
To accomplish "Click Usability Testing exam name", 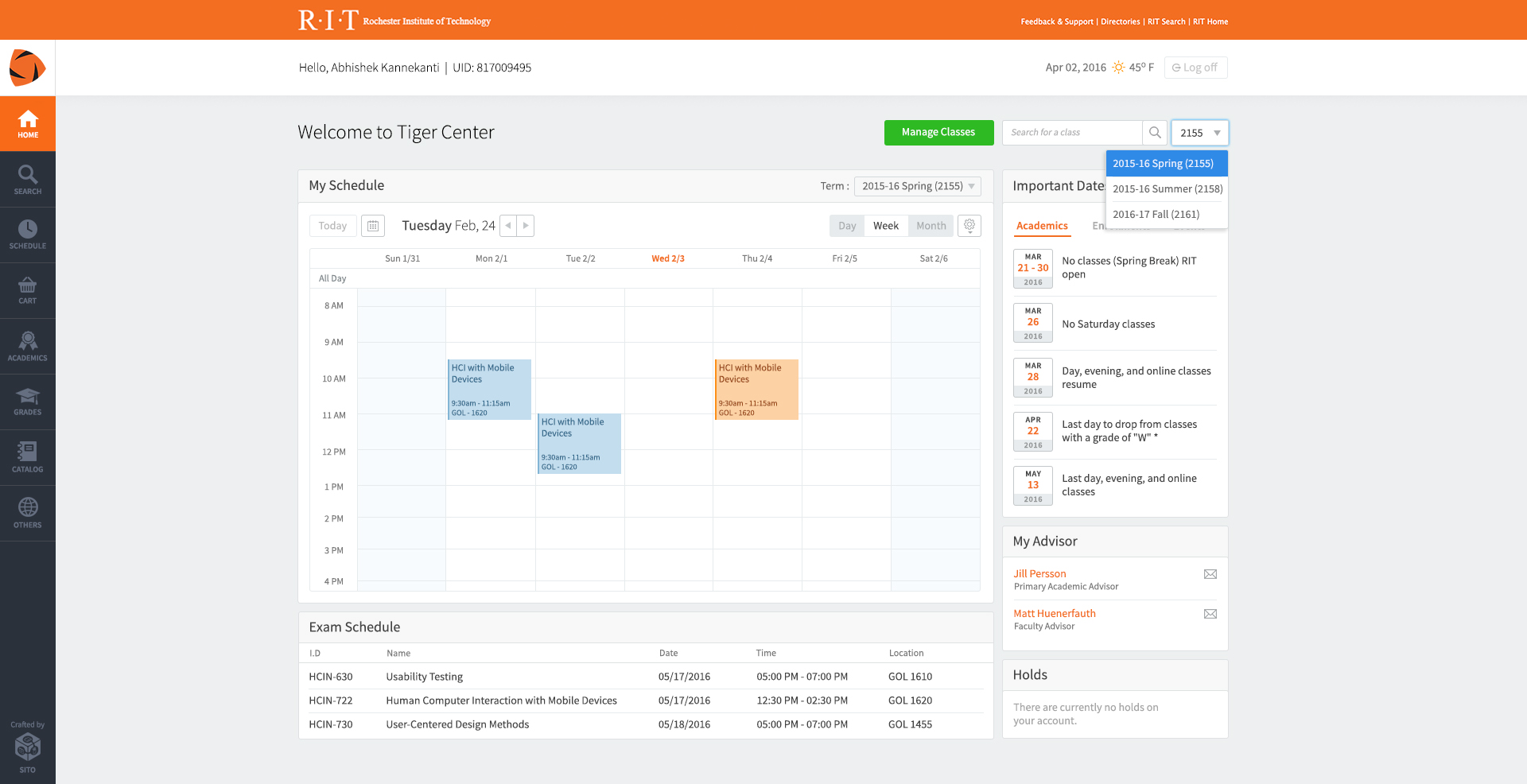I will pyautogui.click(x=424, y=677).
